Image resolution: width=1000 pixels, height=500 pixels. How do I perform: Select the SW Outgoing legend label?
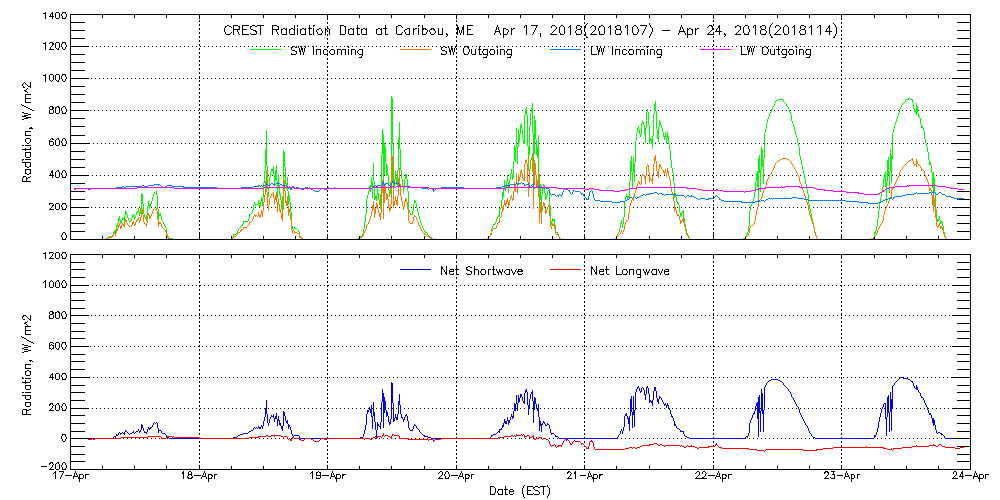tap(476, 51)
